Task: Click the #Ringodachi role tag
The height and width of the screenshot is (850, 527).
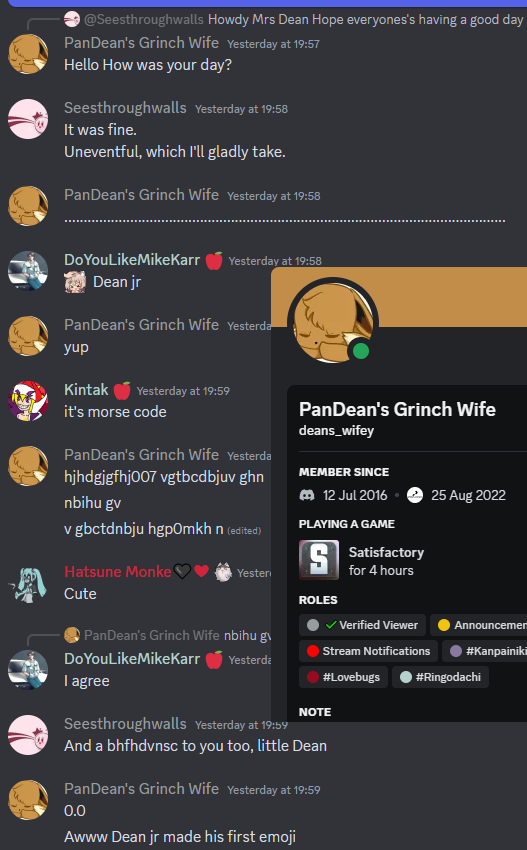Action: pyautogui.click(x=440, y=677)
